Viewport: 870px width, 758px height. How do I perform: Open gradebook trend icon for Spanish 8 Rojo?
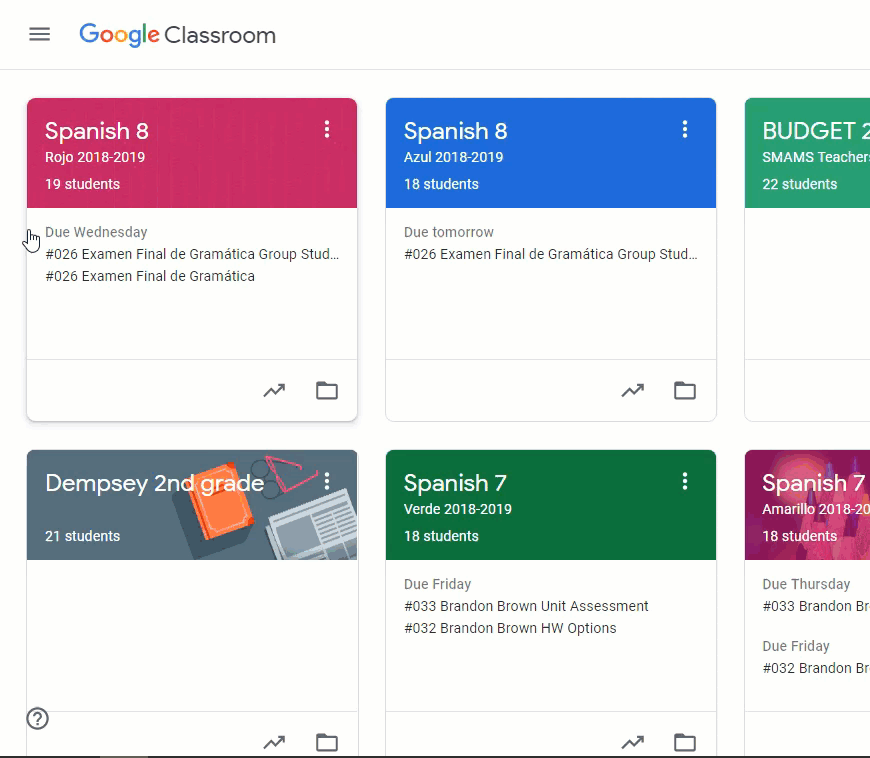(x=274, y=391)
